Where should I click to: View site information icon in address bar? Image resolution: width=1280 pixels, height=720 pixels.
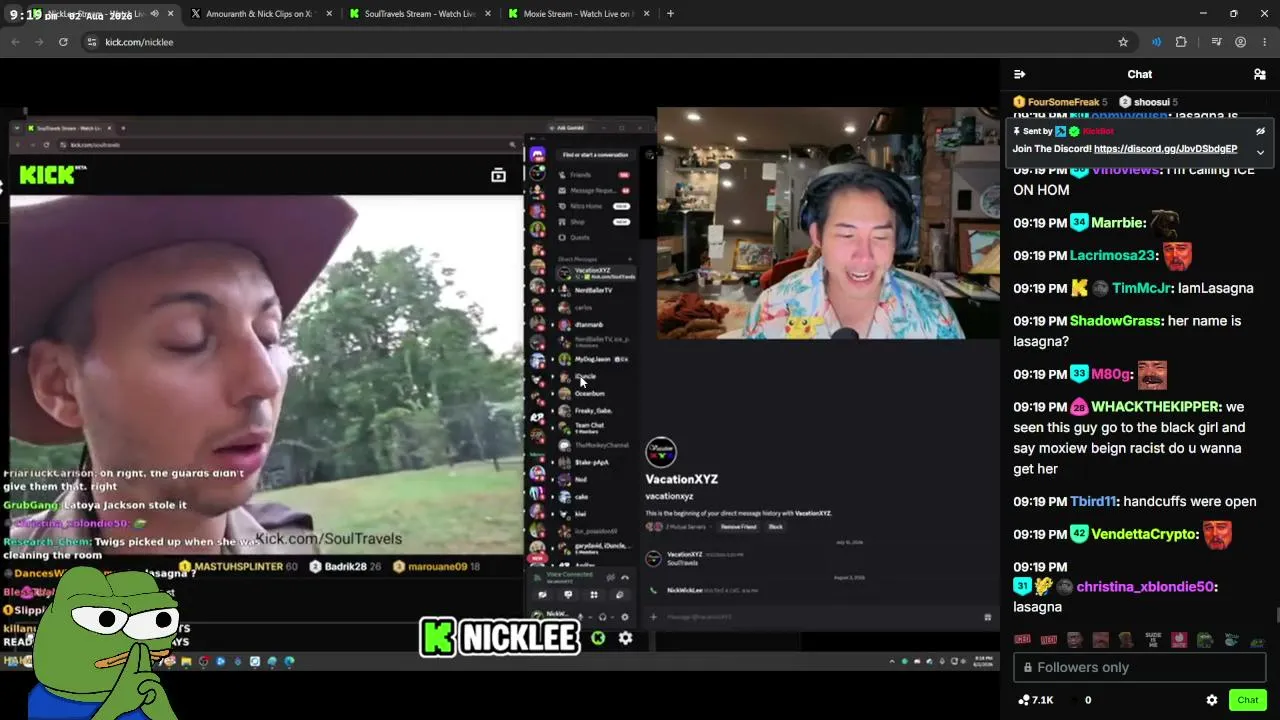[92, 42]
